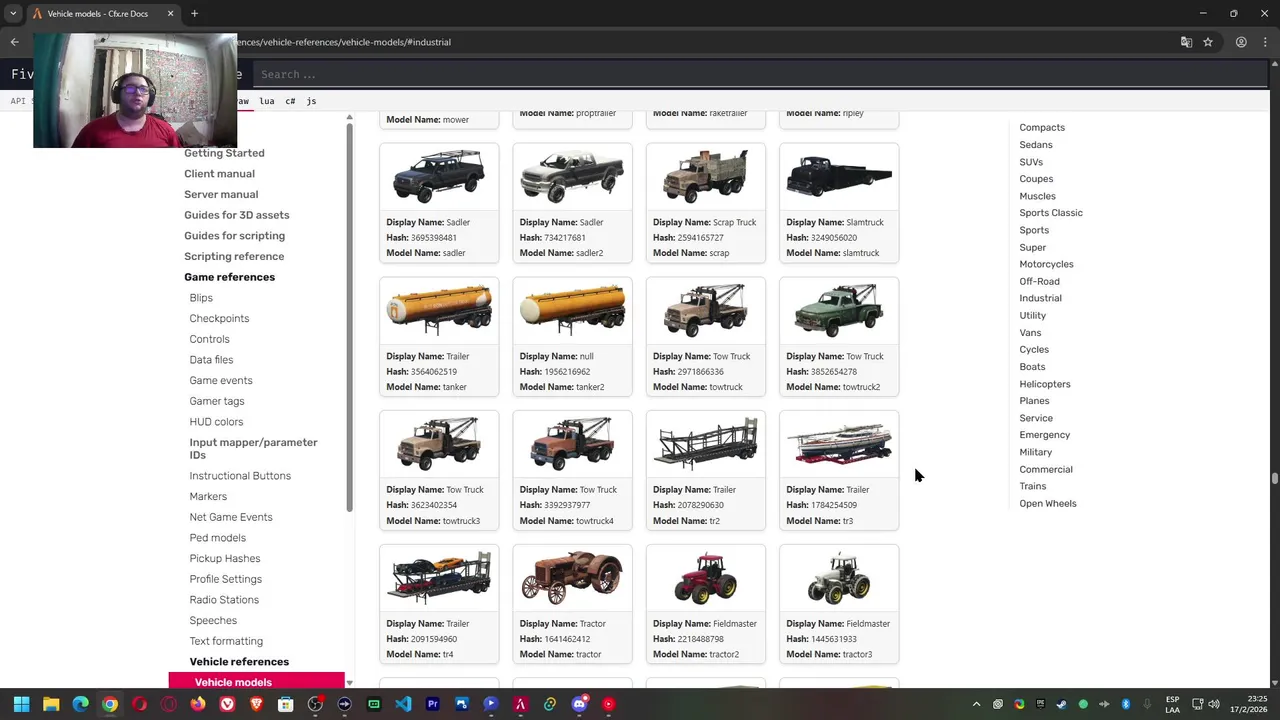Screen dimensions: 1280x720
Task: Click the Slamtruck vehicle image
Action: point(838,177)
